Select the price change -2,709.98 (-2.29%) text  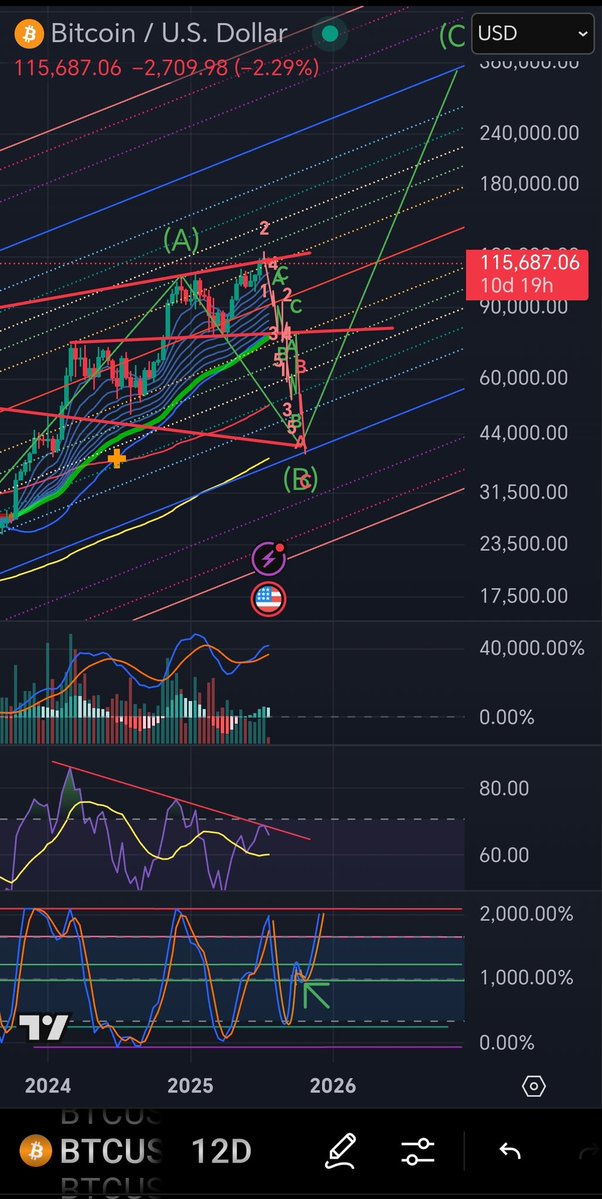coord(226,68)
